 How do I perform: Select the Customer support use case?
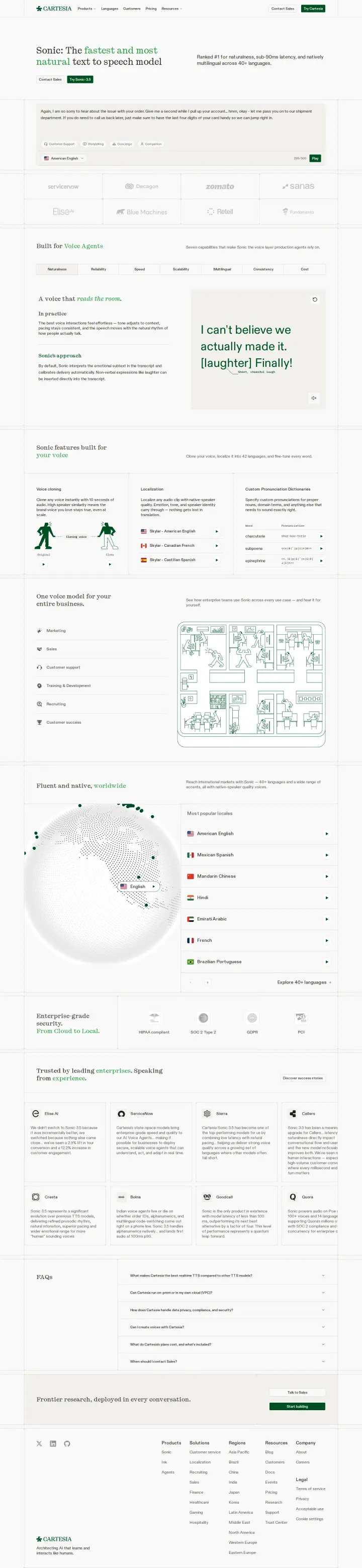coord(102,667)
